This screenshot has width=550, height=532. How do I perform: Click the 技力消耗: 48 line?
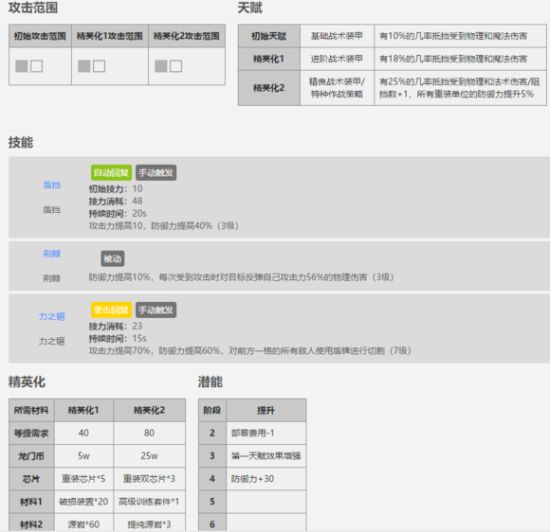116,201
